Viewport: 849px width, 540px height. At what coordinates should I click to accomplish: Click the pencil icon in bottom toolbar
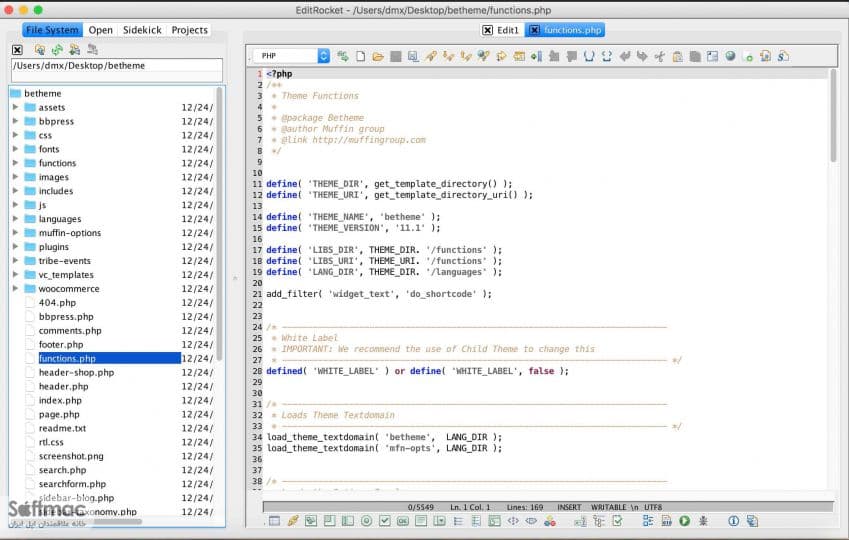(293, 521)
